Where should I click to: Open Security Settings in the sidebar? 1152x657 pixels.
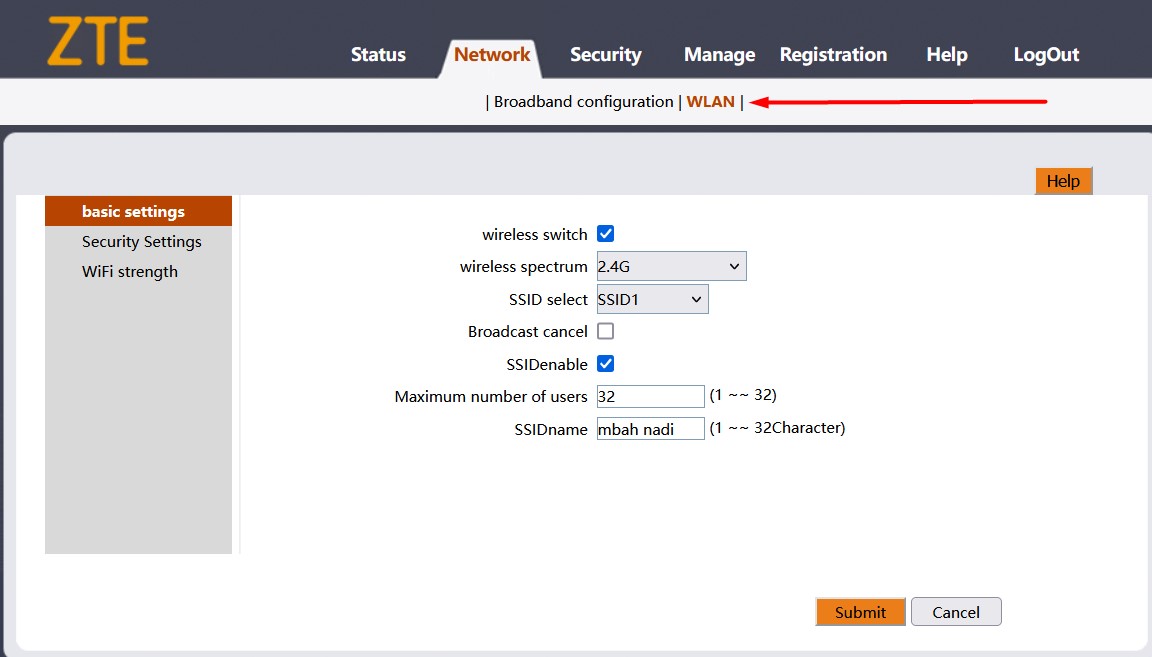point(141,242)
